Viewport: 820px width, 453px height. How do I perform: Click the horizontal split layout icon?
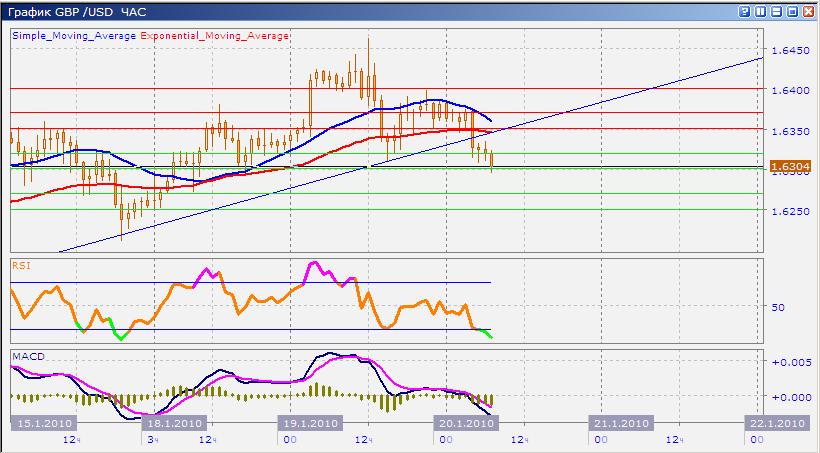[x=777, y=11]
